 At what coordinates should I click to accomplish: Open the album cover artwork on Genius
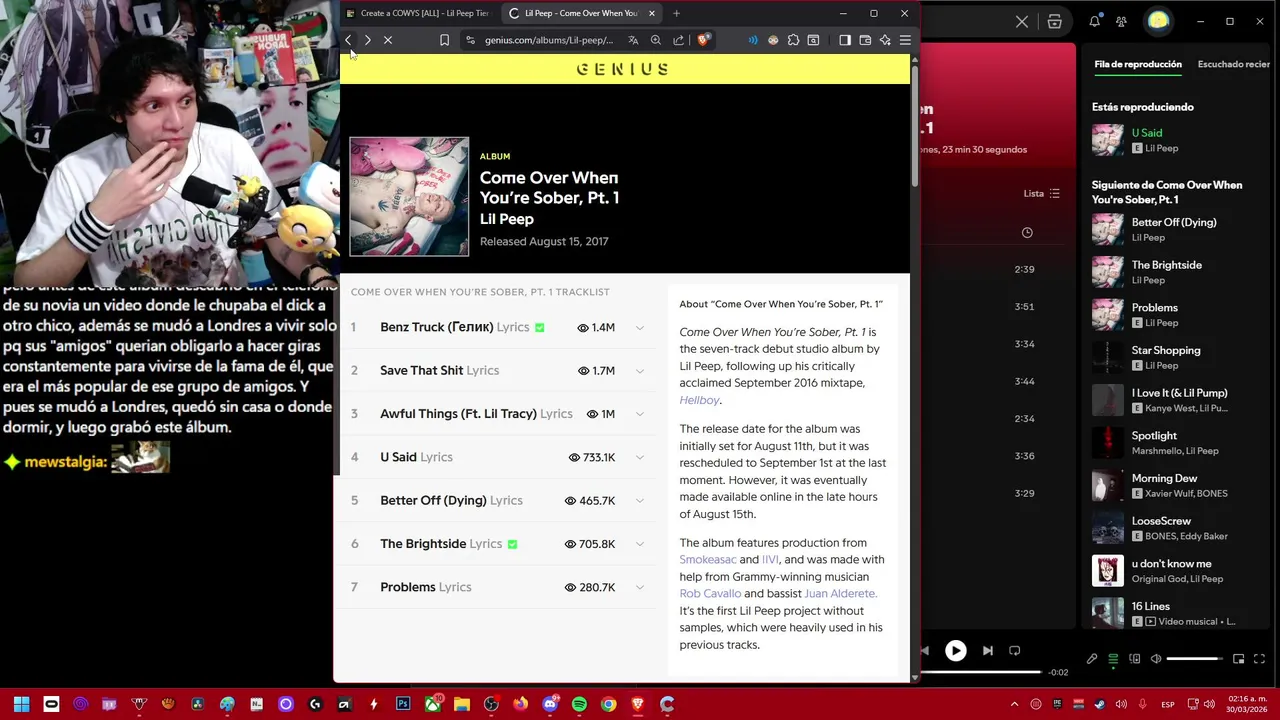pos(409,197)
